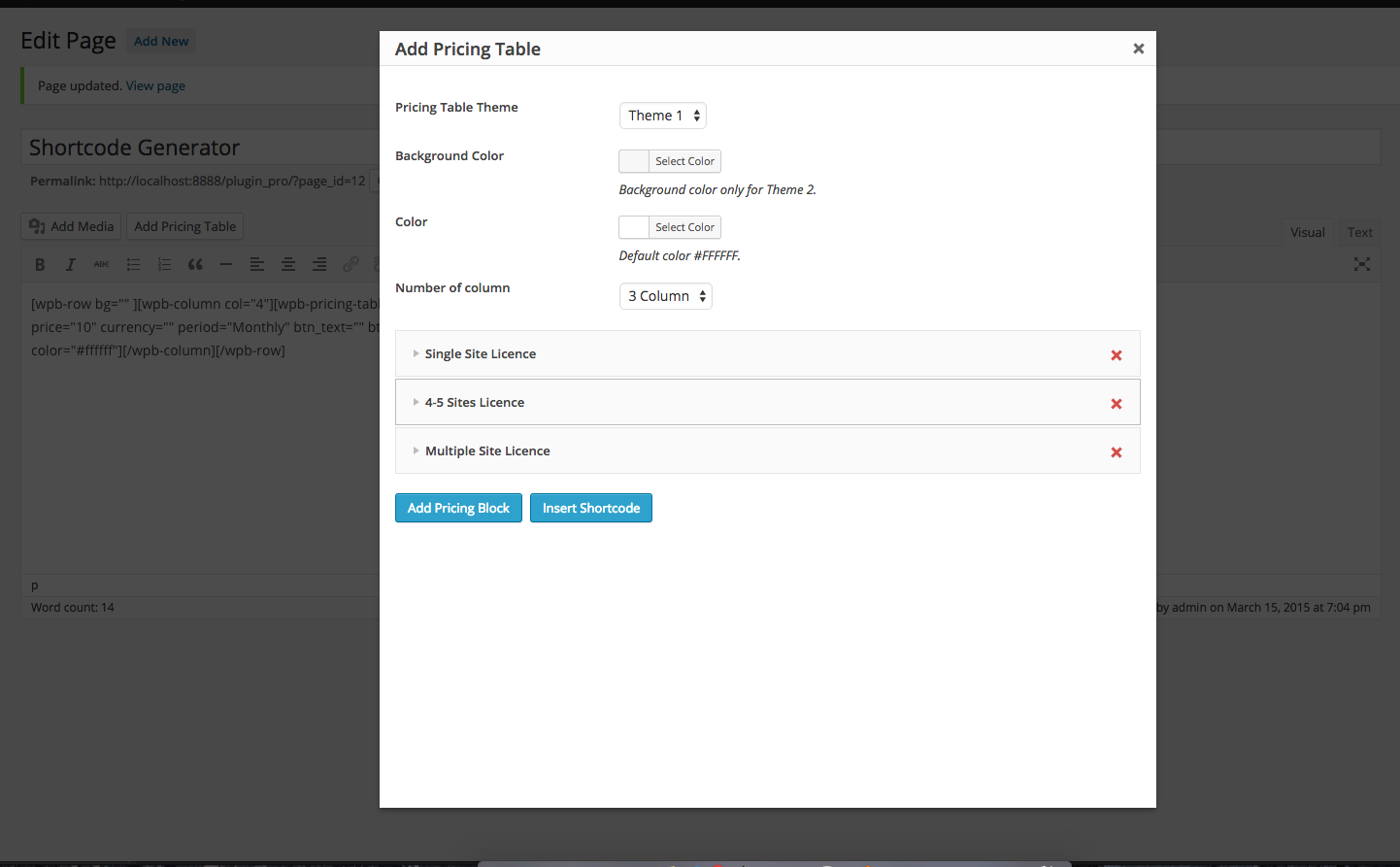Insert a blockquote in the editor
This screenshot has width=1400, height=867.
tap(195, 264)
